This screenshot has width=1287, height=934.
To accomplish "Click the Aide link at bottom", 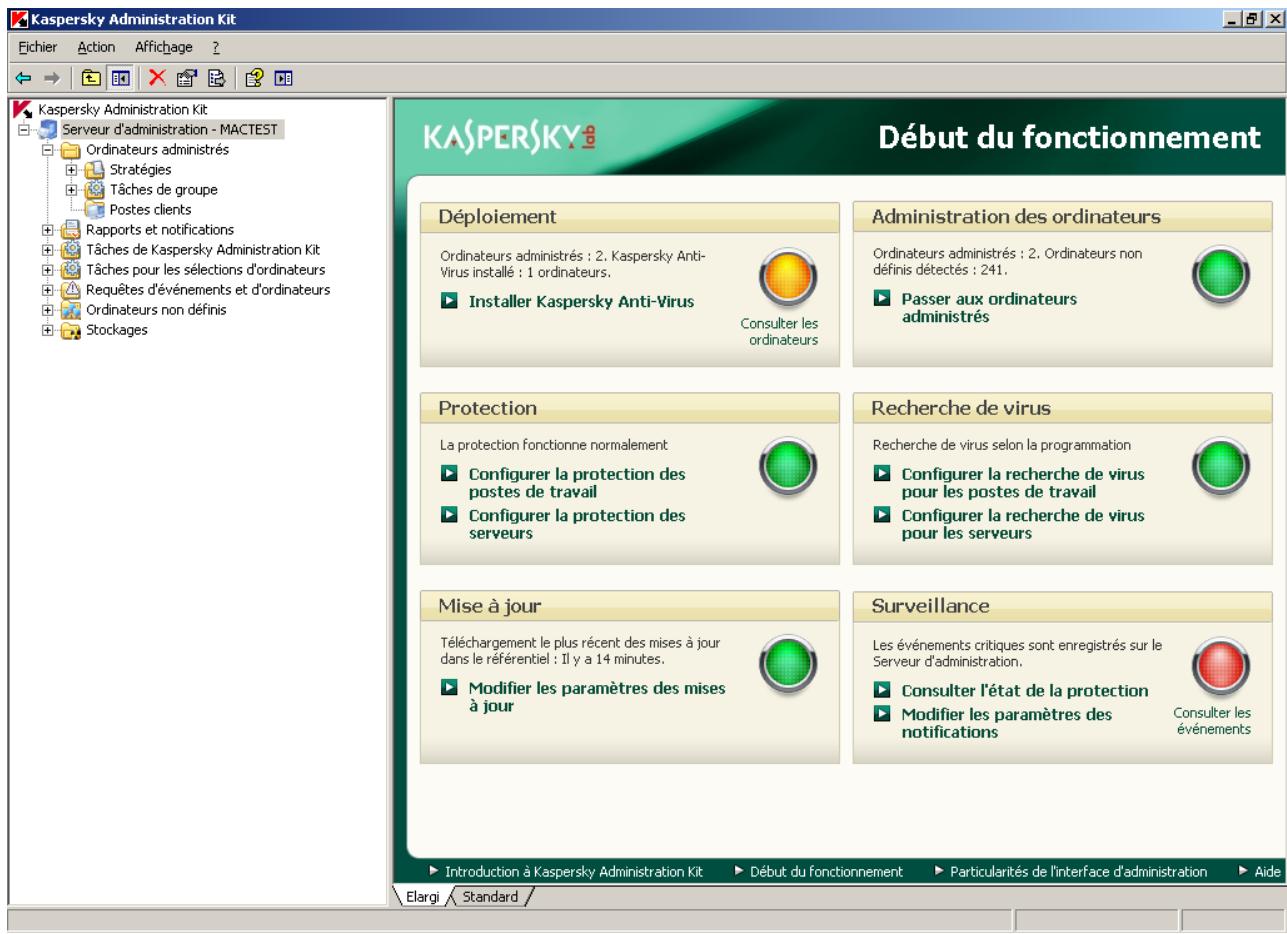I will pos(1267,872).
